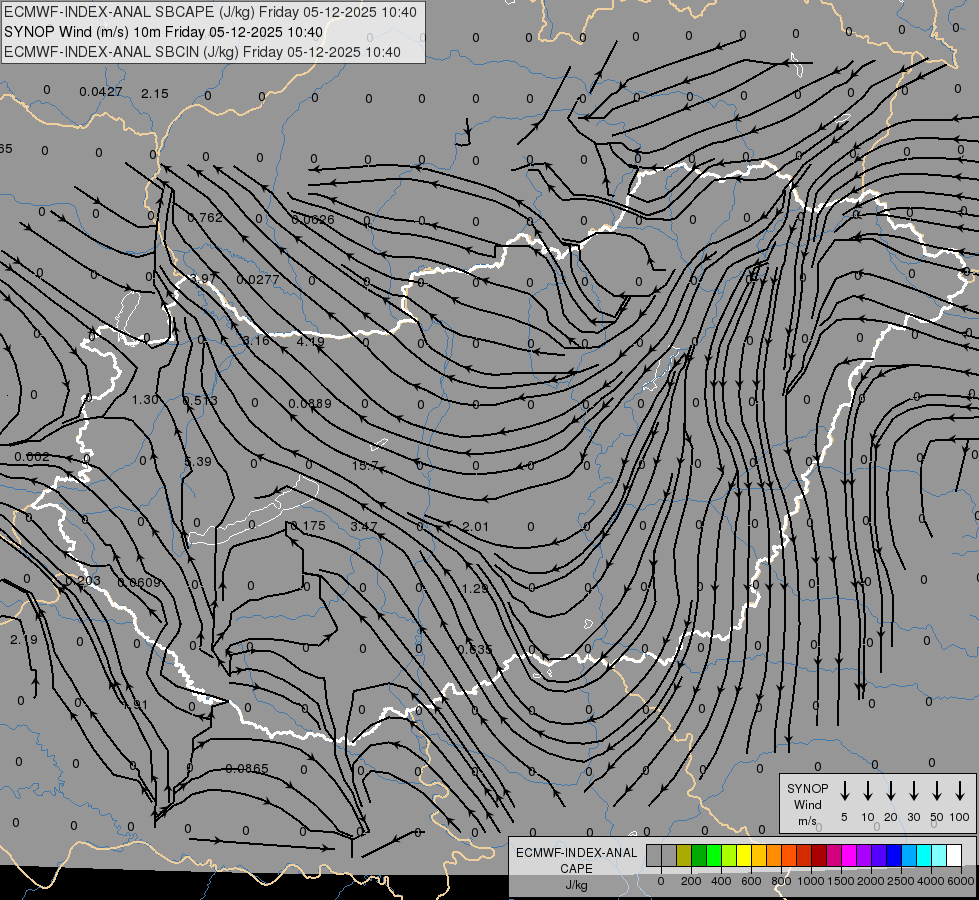The image size is (979, 900).
Task: Click the 0.0427 CAPE value on map
Action: tap(101, 92)
